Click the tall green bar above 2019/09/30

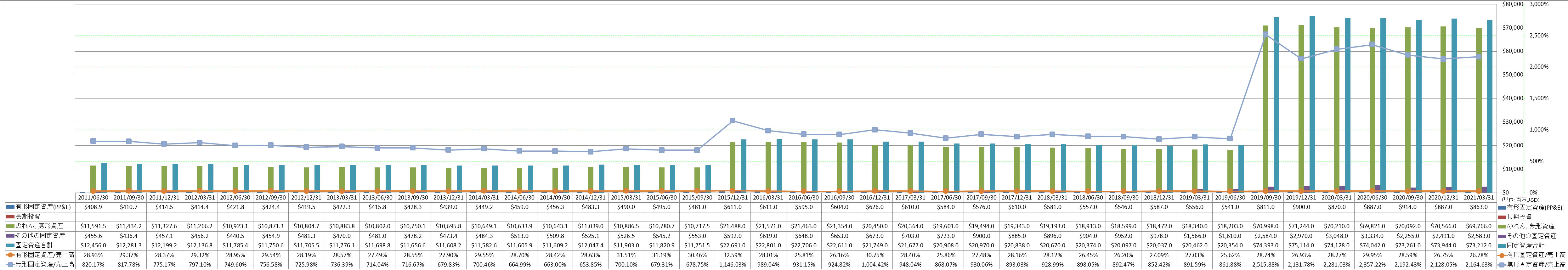pyautogui.click(x=1265, y=109)
